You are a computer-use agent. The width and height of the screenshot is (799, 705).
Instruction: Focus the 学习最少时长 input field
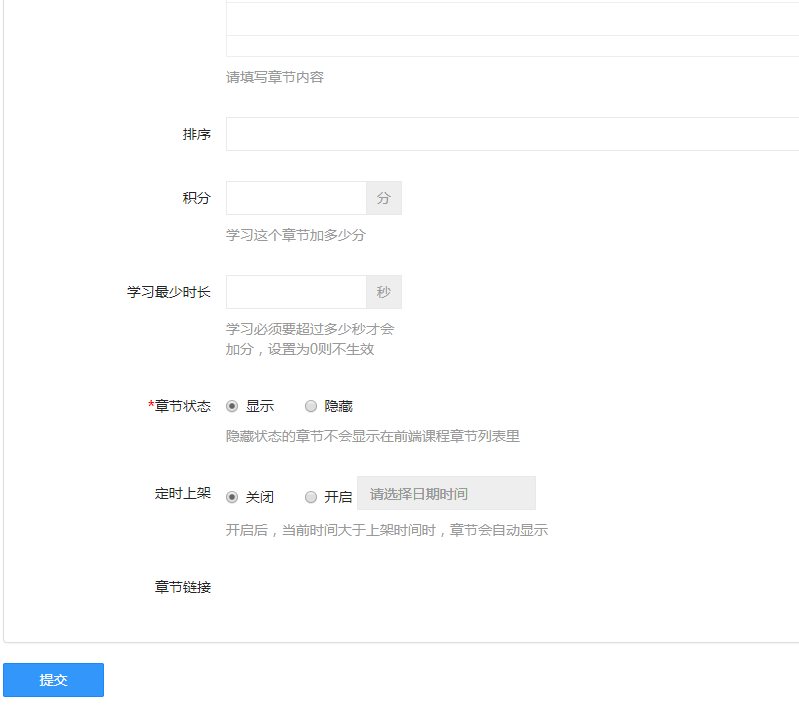[296, 292]
